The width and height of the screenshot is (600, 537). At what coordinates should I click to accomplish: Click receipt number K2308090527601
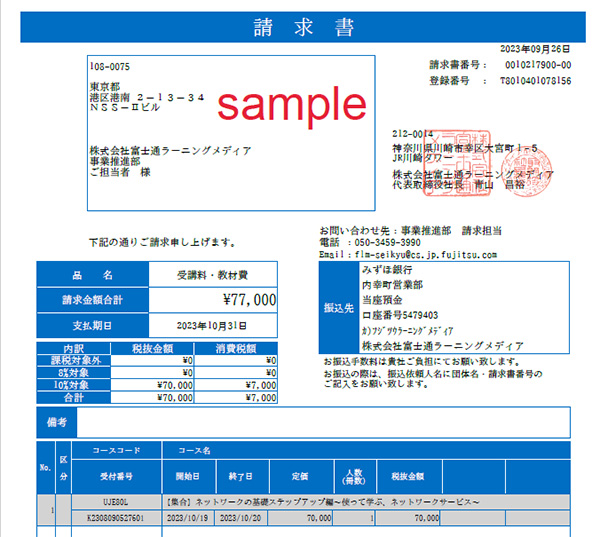(116, 518)
